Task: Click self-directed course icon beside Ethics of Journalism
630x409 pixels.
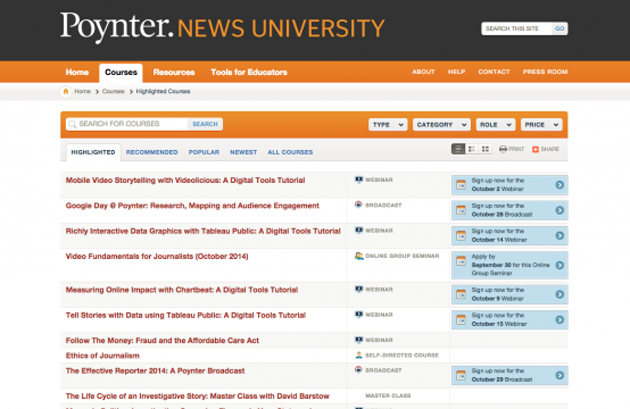Action: pyautogui.click(x=359, y=355)
